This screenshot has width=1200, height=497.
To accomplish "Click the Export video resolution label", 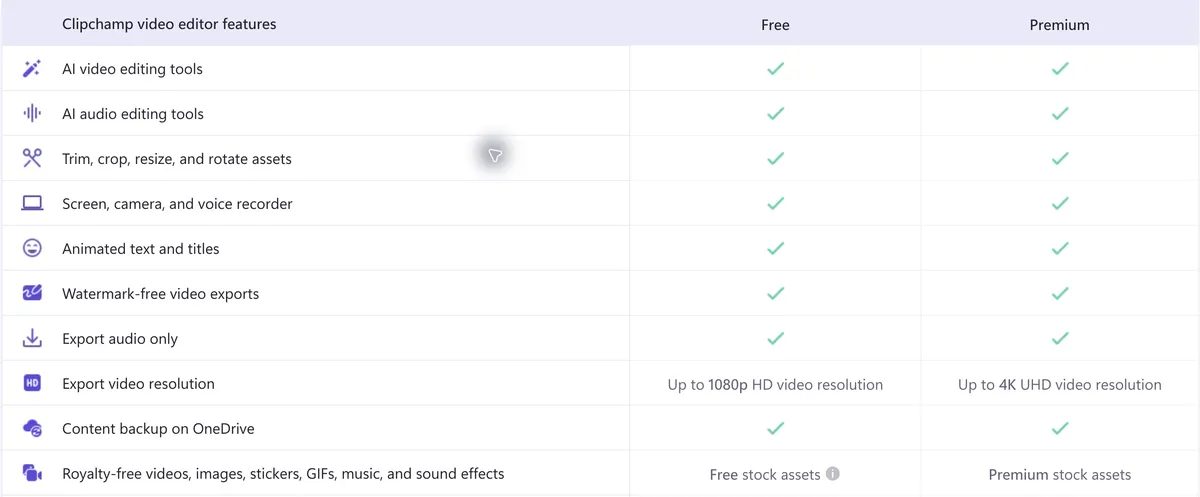I will (138, 384).
